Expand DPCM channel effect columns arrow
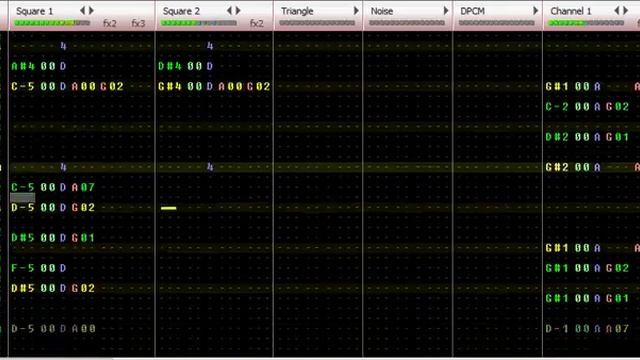This screenshot has height=360, width=640. 536,11
